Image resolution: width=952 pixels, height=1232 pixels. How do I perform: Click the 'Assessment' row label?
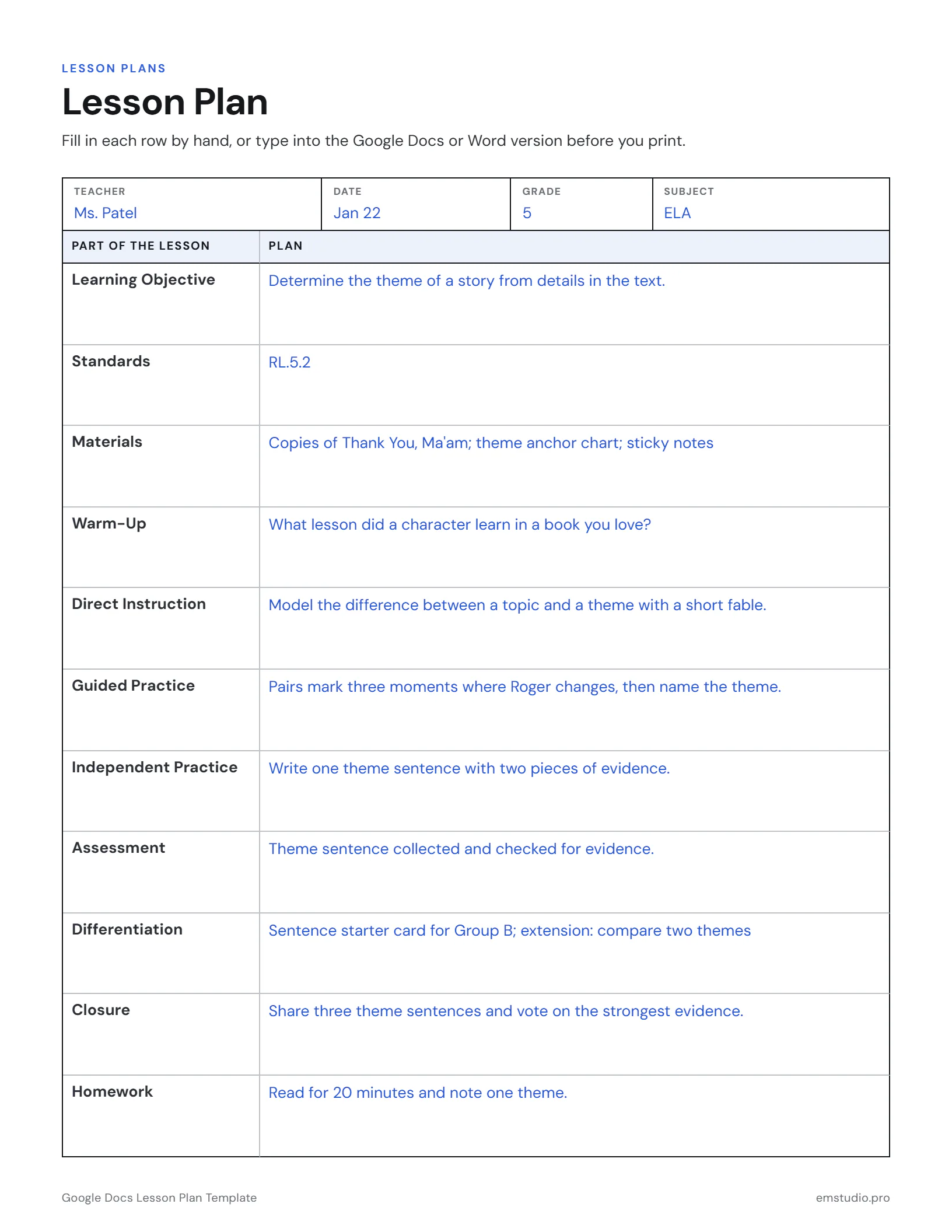click(118, 848)
